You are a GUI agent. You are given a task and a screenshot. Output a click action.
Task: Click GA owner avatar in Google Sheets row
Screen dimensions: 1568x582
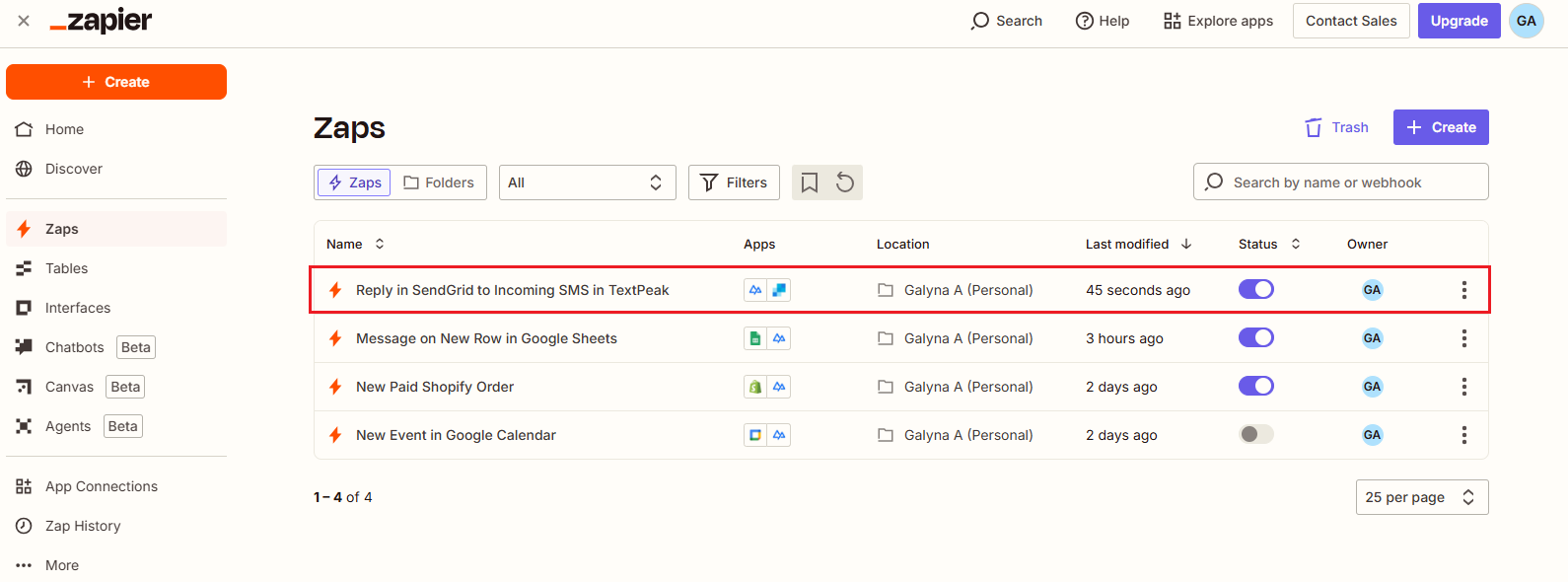(1372, 338)
